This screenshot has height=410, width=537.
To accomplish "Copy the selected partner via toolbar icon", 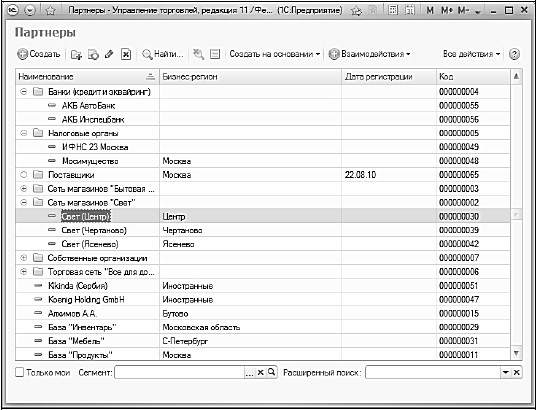I will tap(93, 54).
